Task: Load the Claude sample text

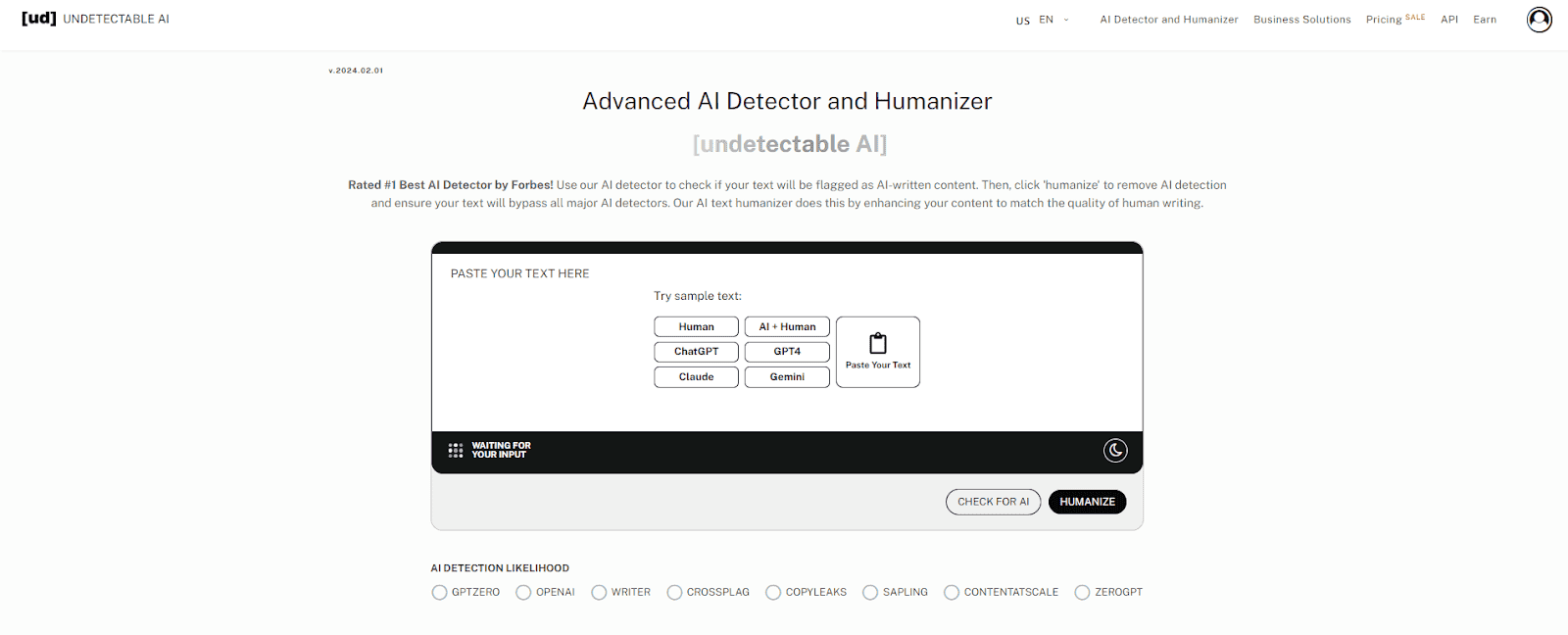Action: (x=696, y=377)
